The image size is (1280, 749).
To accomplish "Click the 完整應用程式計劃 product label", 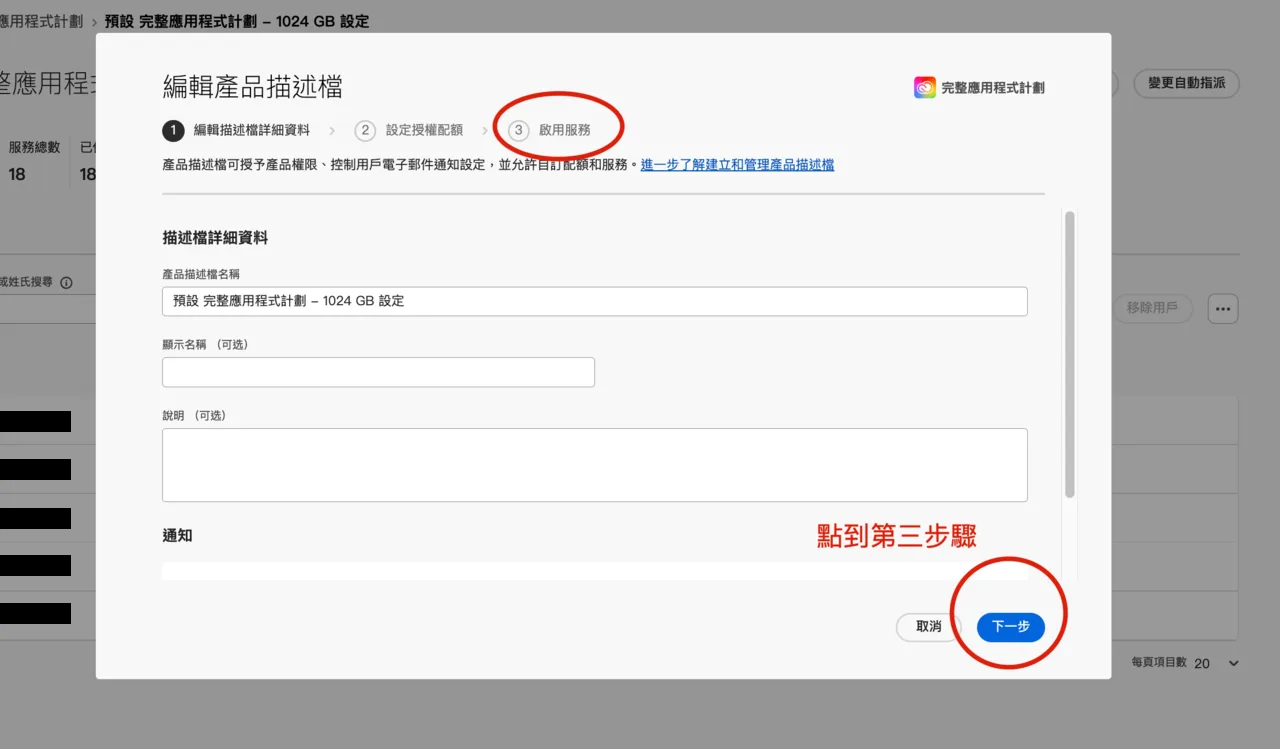I will pyautogui.click(x=993, y=88).
